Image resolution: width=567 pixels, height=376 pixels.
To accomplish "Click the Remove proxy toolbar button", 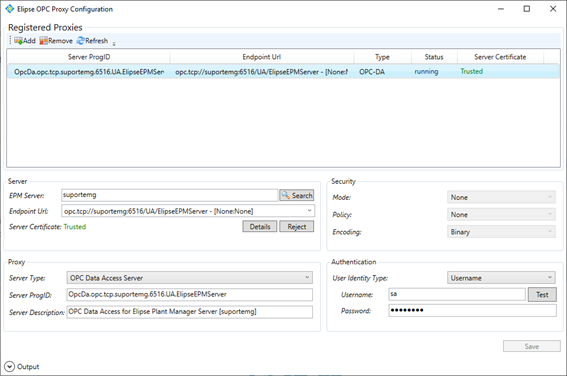I will pos(56,41).
